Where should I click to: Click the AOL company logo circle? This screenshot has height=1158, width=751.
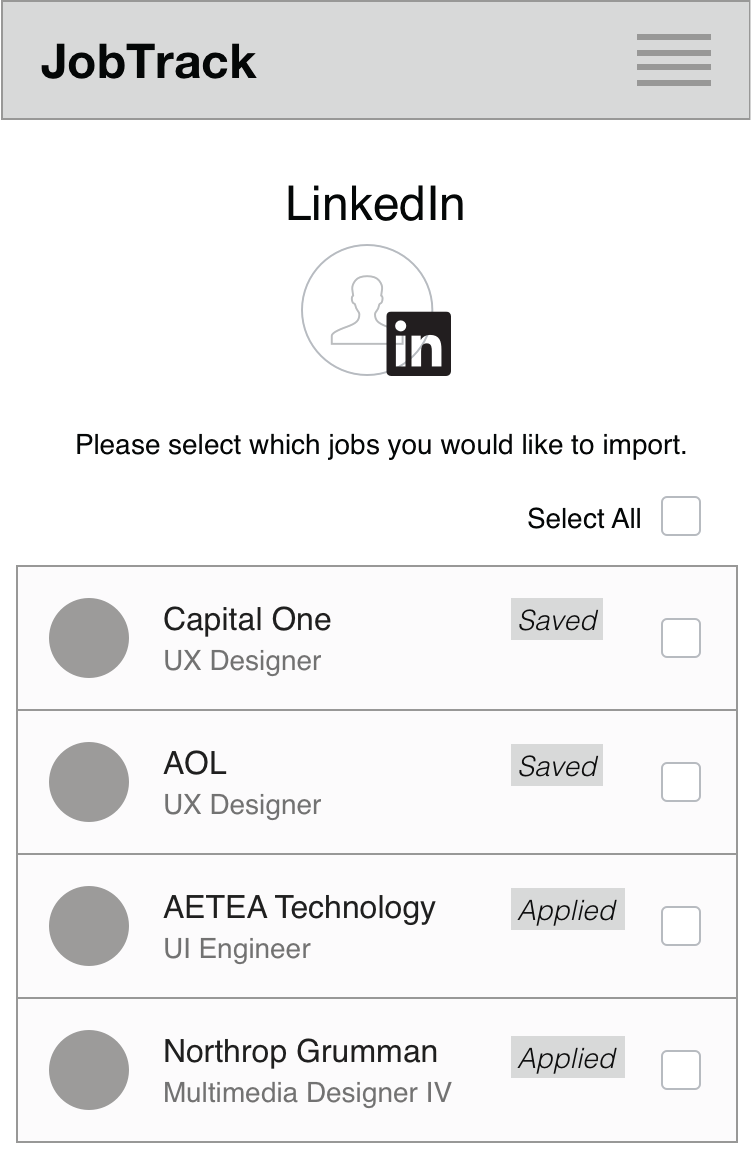pyautogui.click(x=89, y=782)
